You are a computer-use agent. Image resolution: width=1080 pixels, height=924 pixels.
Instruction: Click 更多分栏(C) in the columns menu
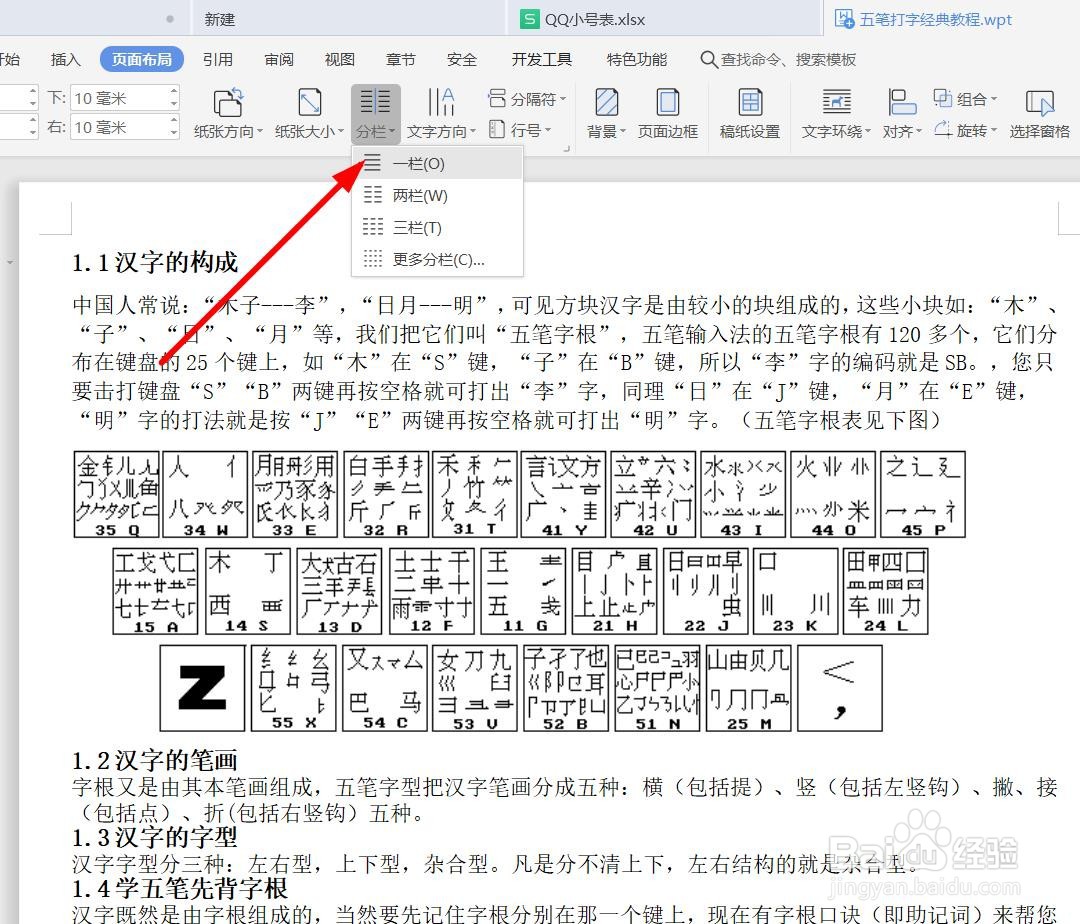pyautogui.click(x=428, y=259)
